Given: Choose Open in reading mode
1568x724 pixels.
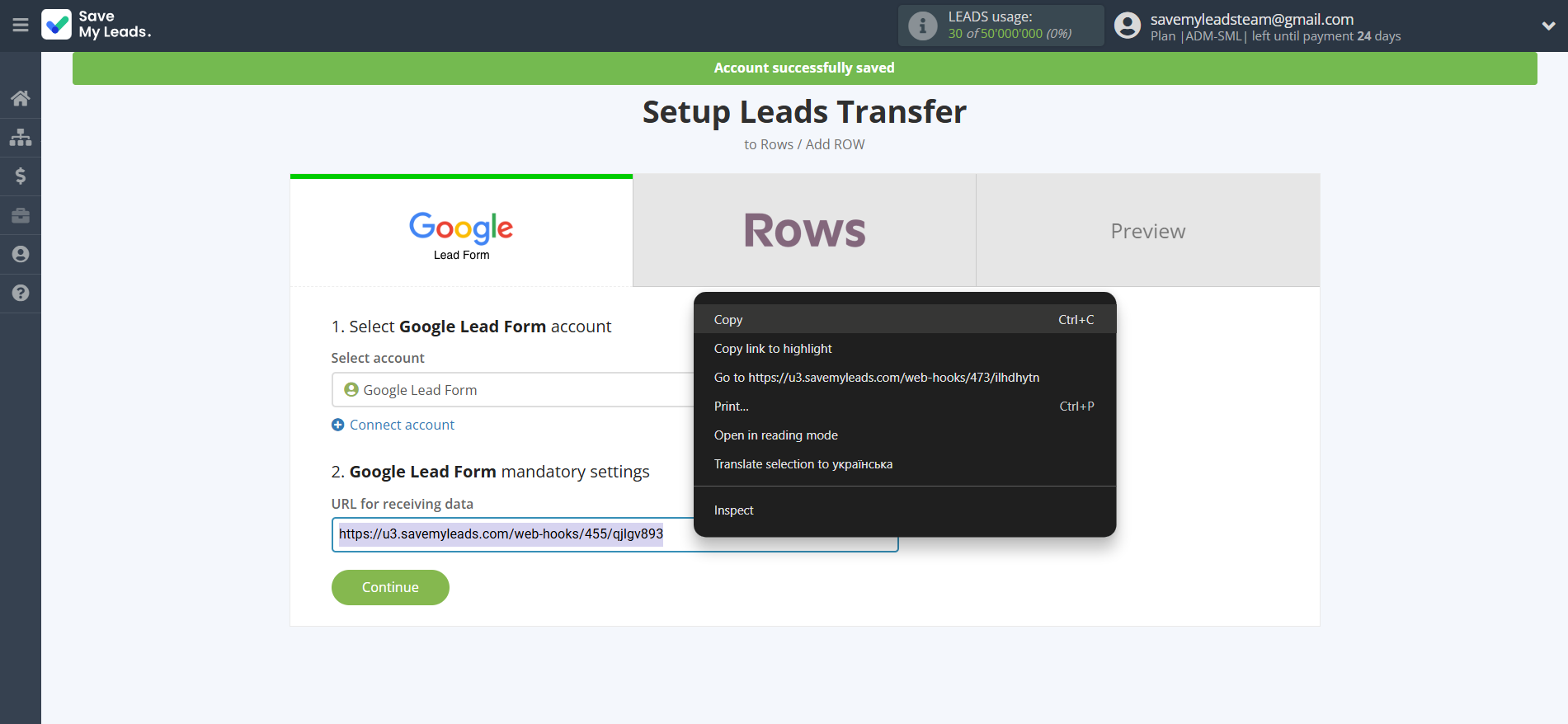Looking at the screenshot, I should pyautogui.click(x=904, y=435).
